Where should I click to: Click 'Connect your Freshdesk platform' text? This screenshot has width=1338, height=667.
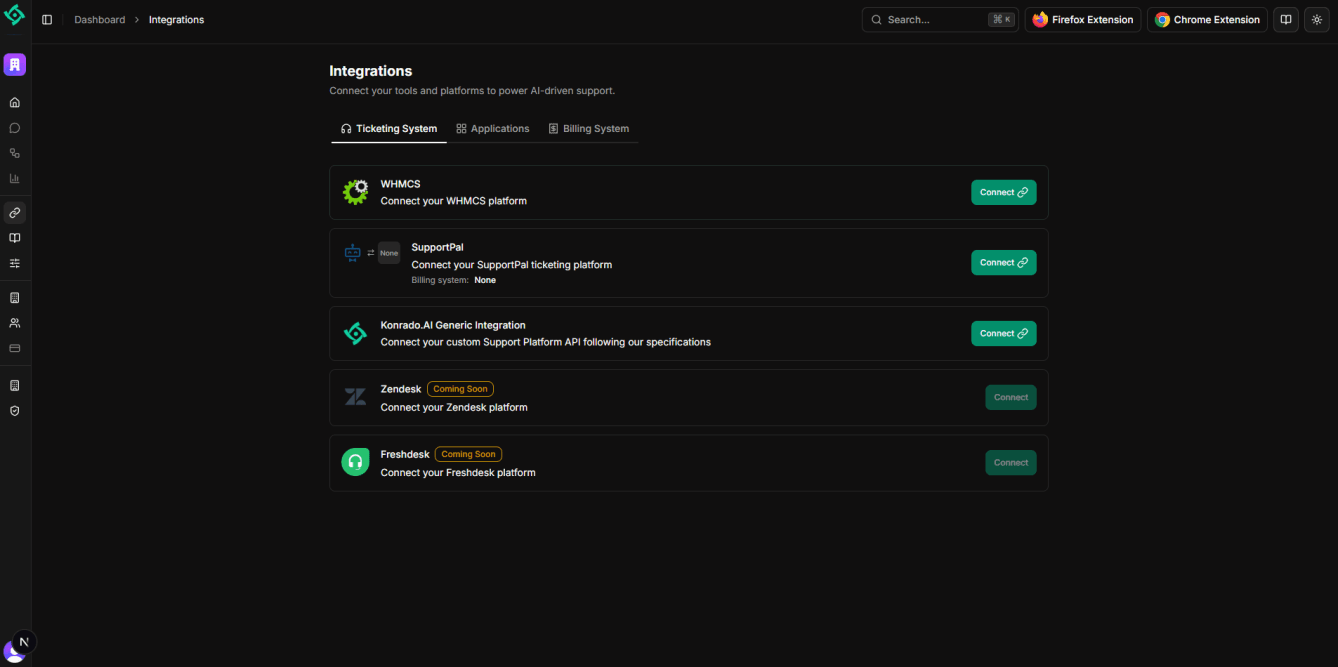458,472
